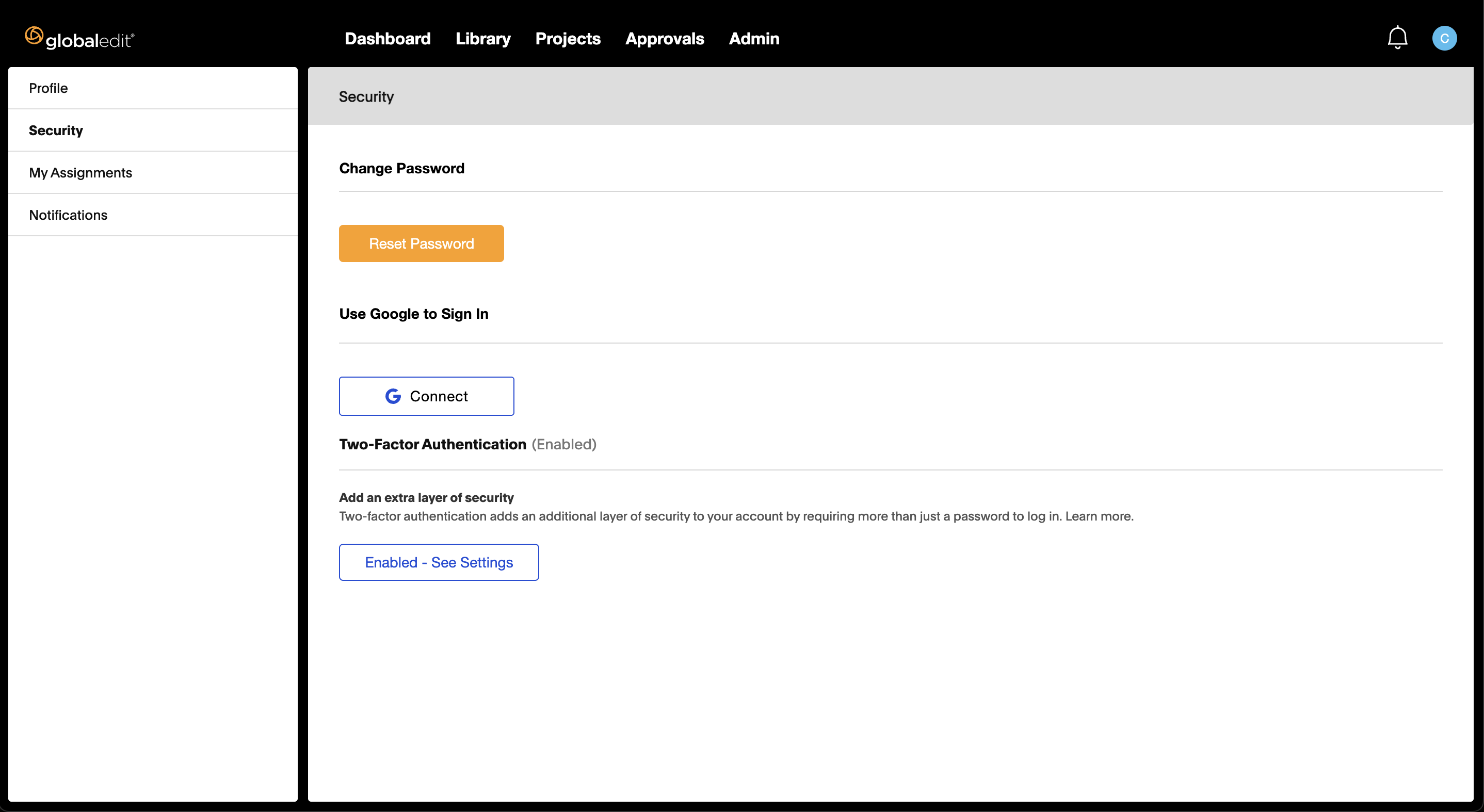Viewport: 1484px width, 812px height.
Task: Open Approvals in the top navigation
Action: [x=665, y=39]
